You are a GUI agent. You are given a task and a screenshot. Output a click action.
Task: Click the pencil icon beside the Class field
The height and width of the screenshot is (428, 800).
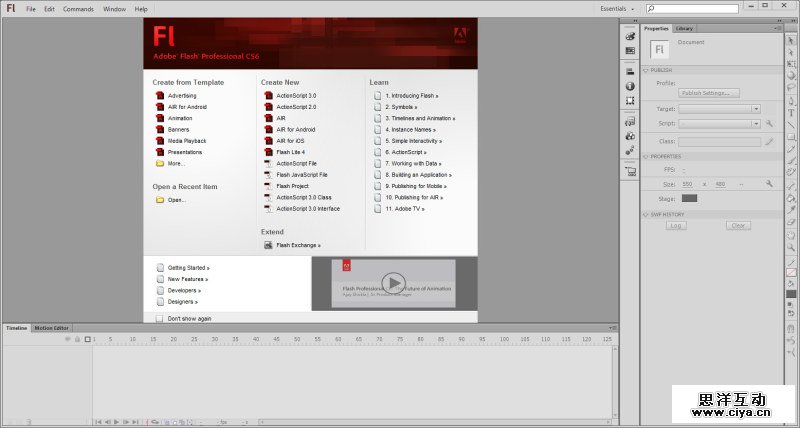coord(769,142)
